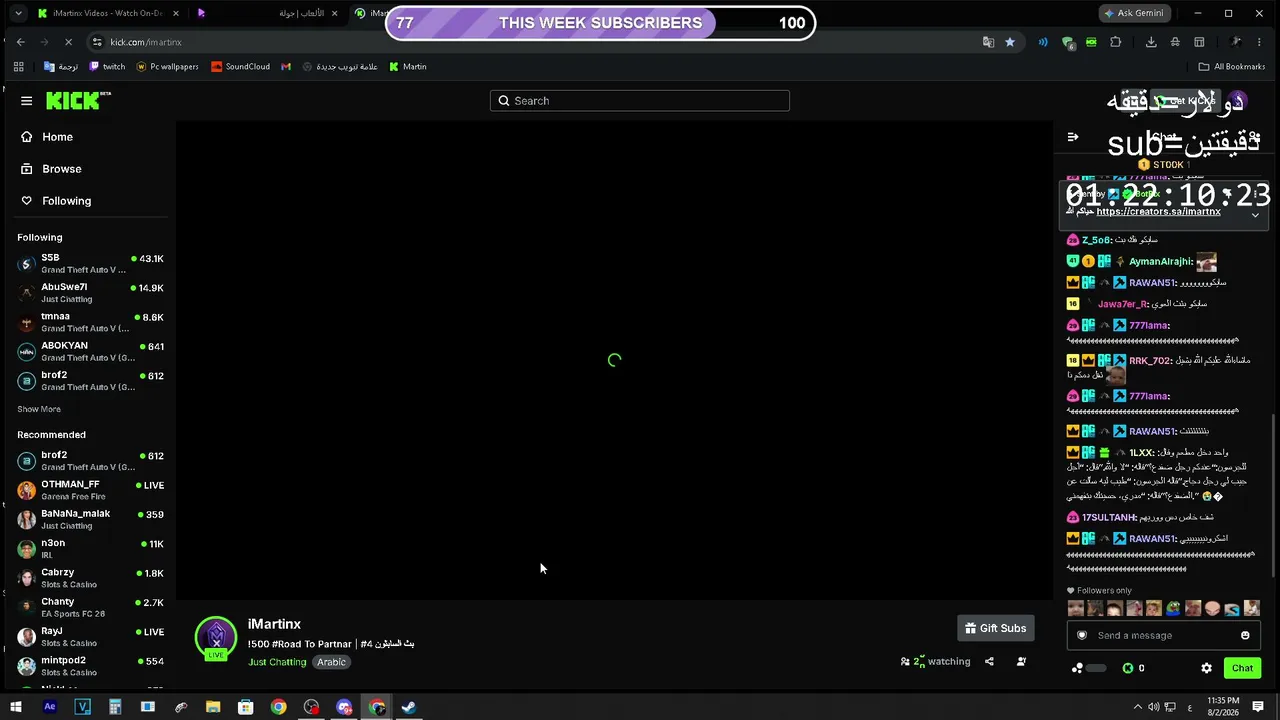Open the Martin bookmark
The height and width of the screenshot is (720, 1280).
(x=408, y=67)
